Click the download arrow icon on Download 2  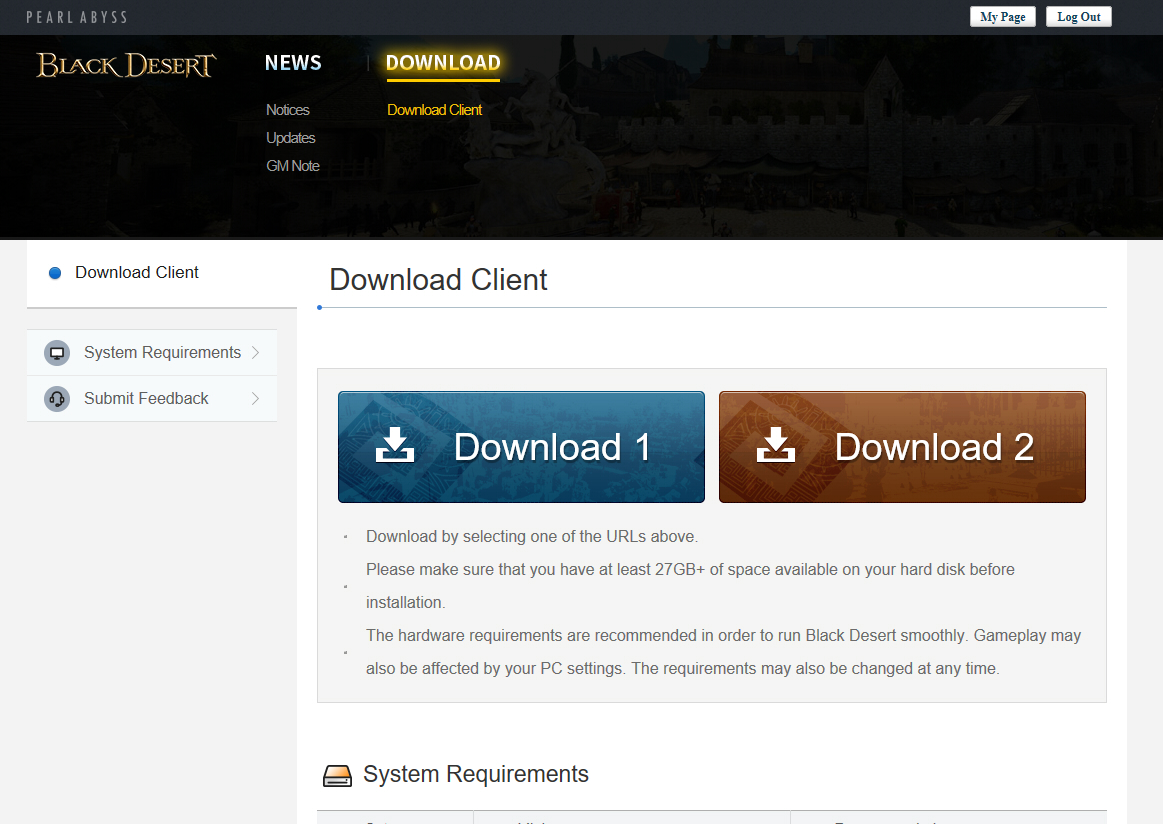[776, 445]
